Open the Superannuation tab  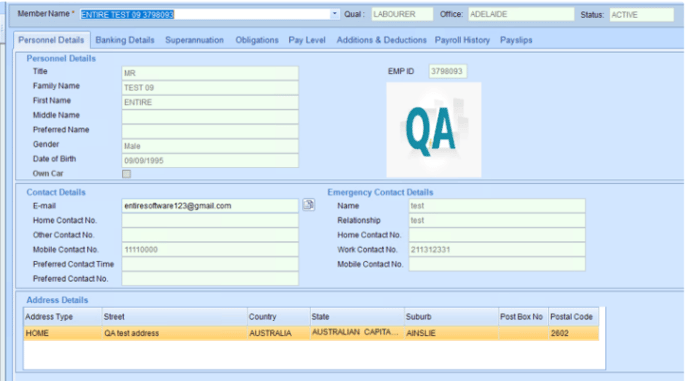(194, 40)
